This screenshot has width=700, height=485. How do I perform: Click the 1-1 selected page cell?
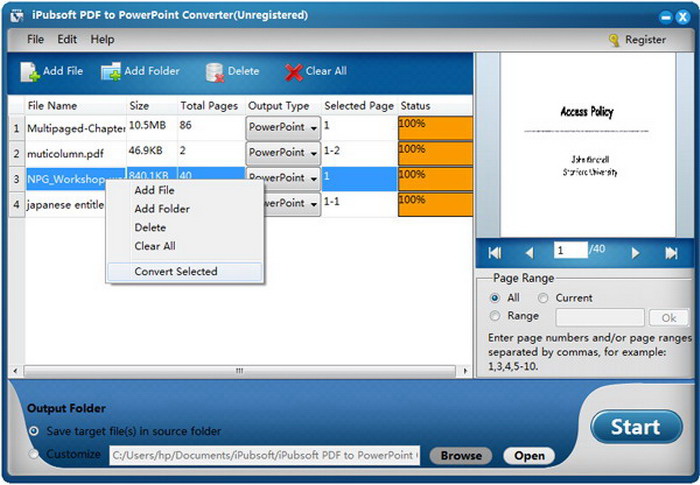coord(359,205)
